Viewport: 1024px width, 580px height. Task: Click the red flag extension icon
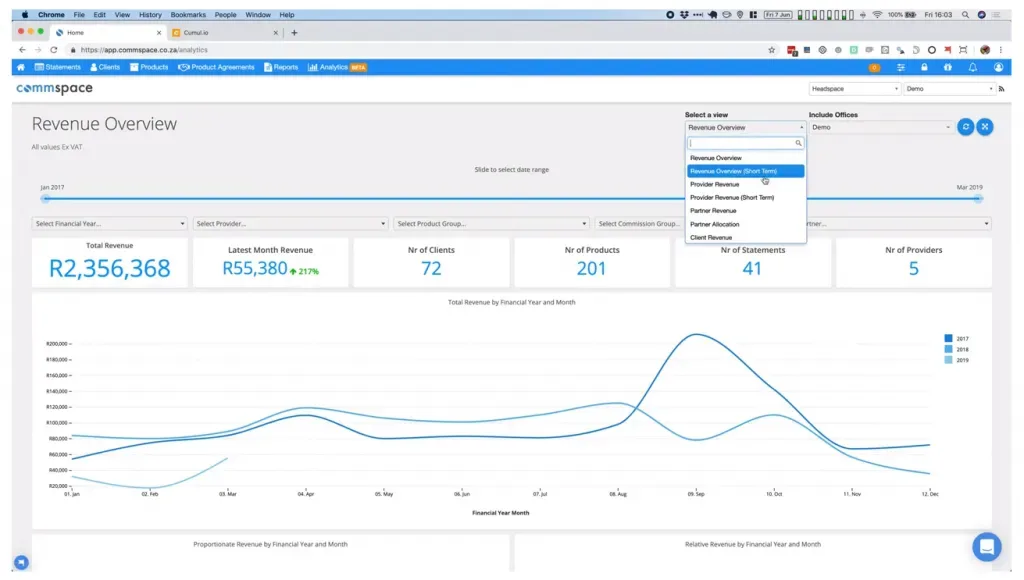point(948,50)
